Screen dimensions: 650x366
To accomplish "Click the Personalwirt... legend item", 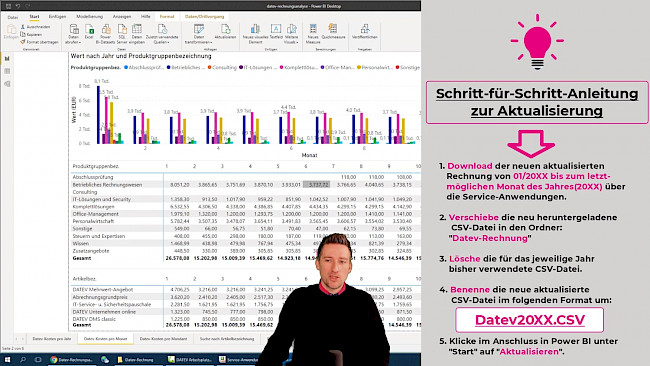I will click(x=375, y=67).
